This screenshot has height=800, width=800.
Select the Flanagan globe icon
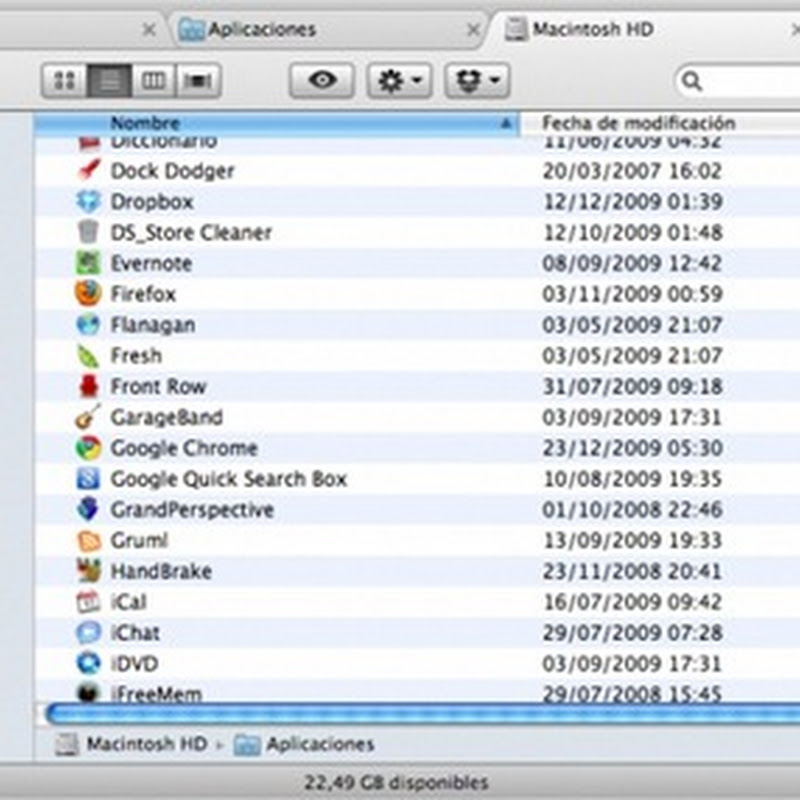tap(88, 324)
